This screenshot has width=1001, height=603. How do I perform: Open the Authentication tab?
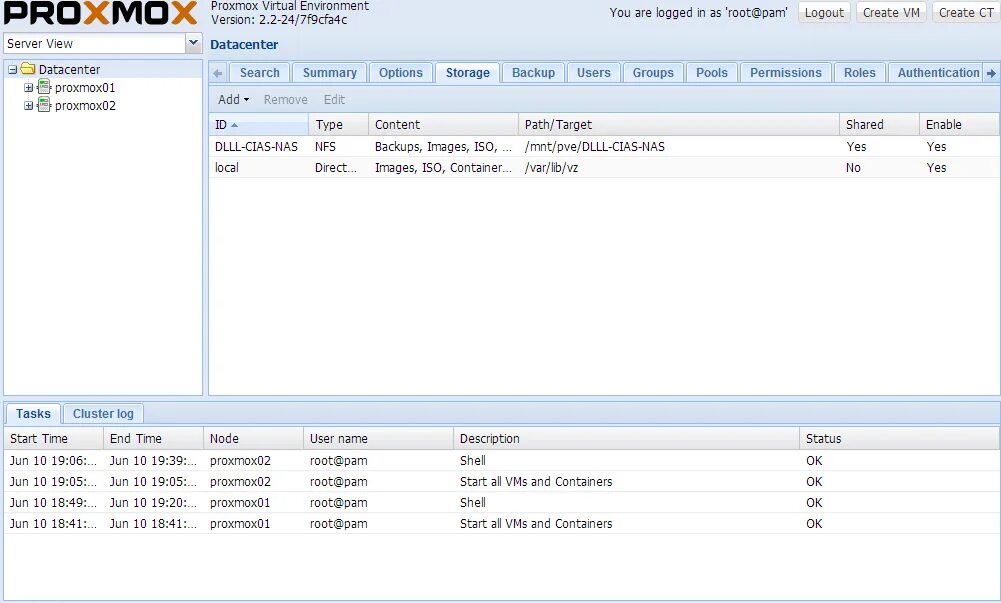(x=938, y=73)
